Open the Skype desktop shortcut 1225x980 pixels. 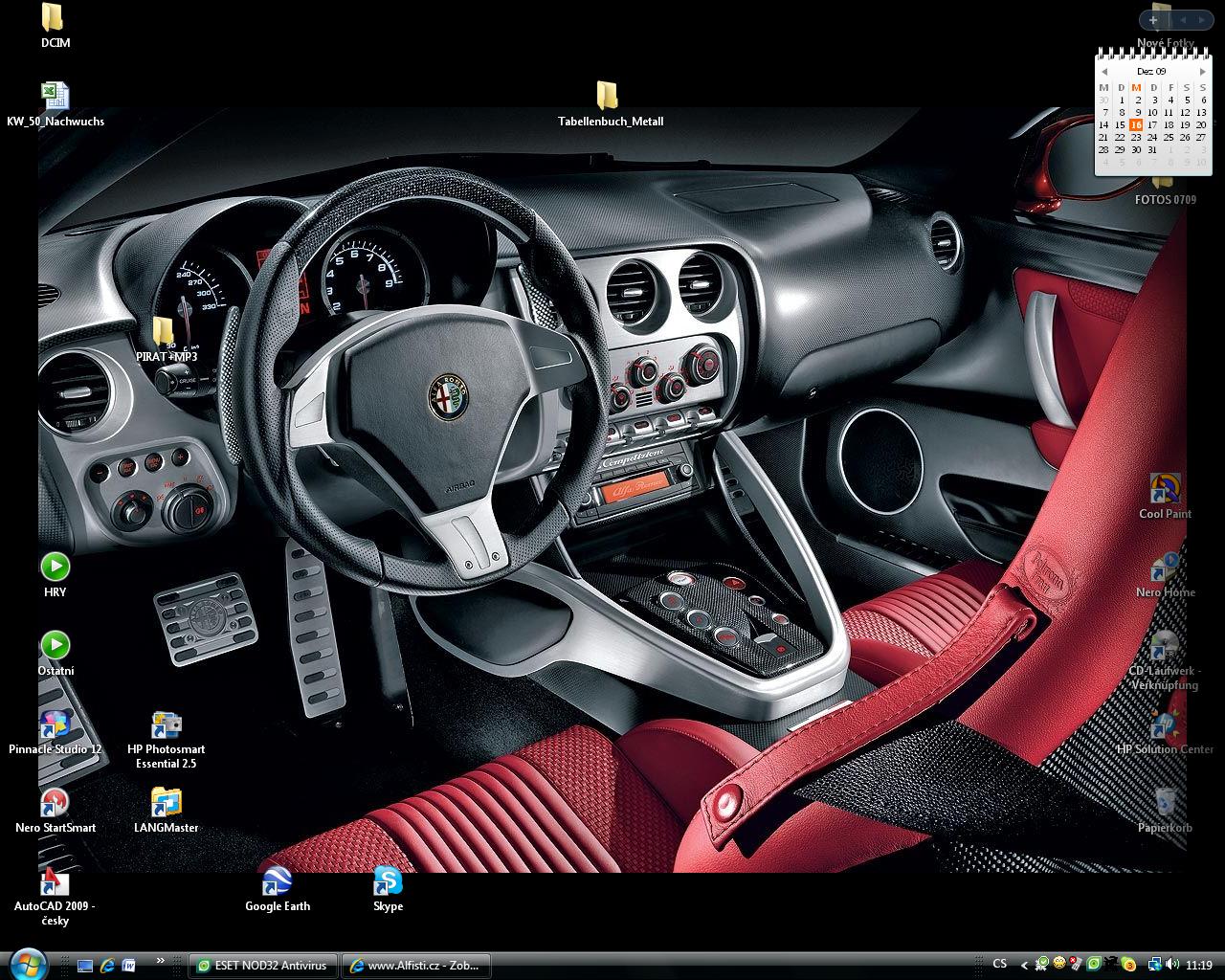click(x=388, y=882)
